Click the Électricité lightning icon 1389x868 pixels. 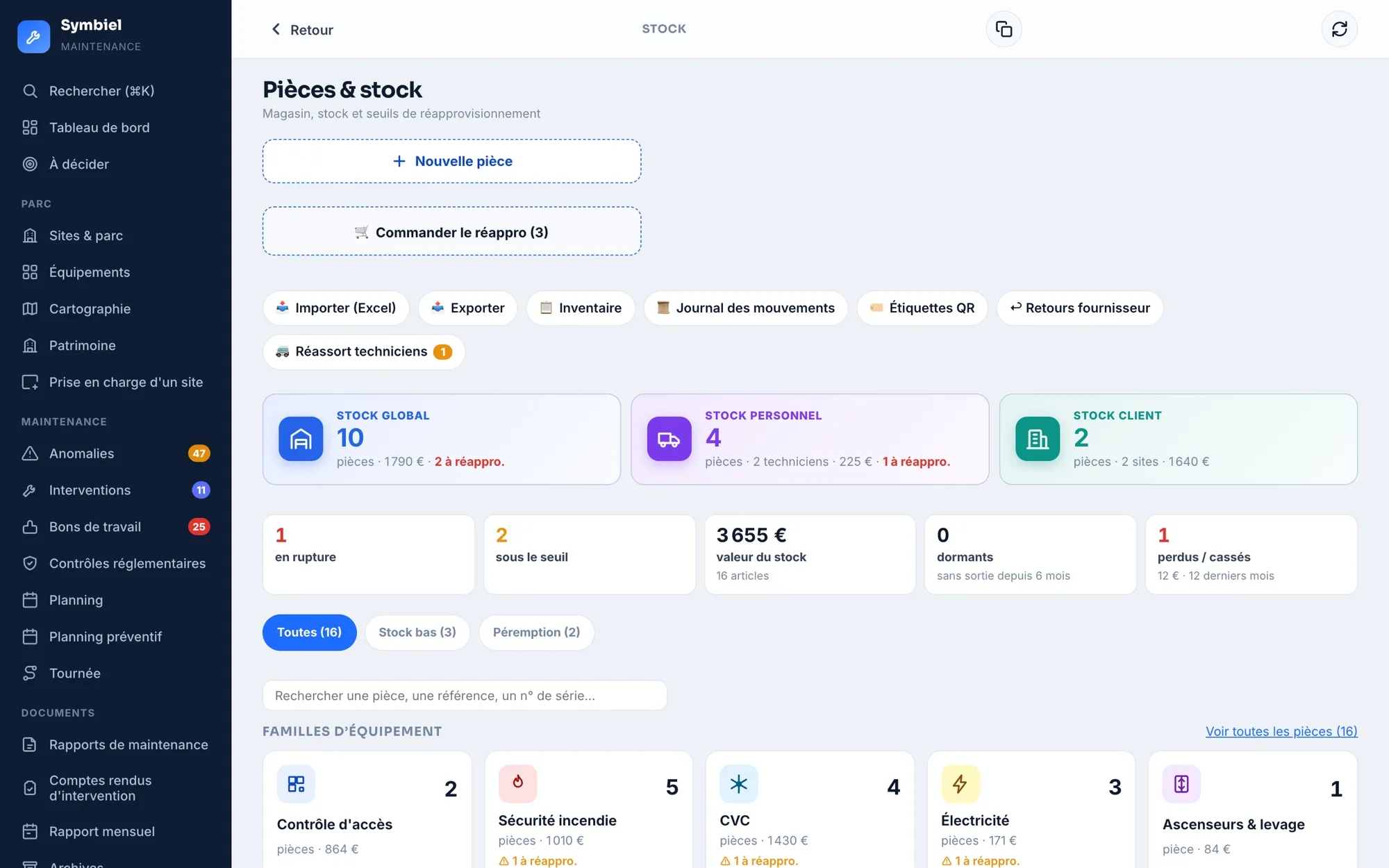click(x=960, y=784)
